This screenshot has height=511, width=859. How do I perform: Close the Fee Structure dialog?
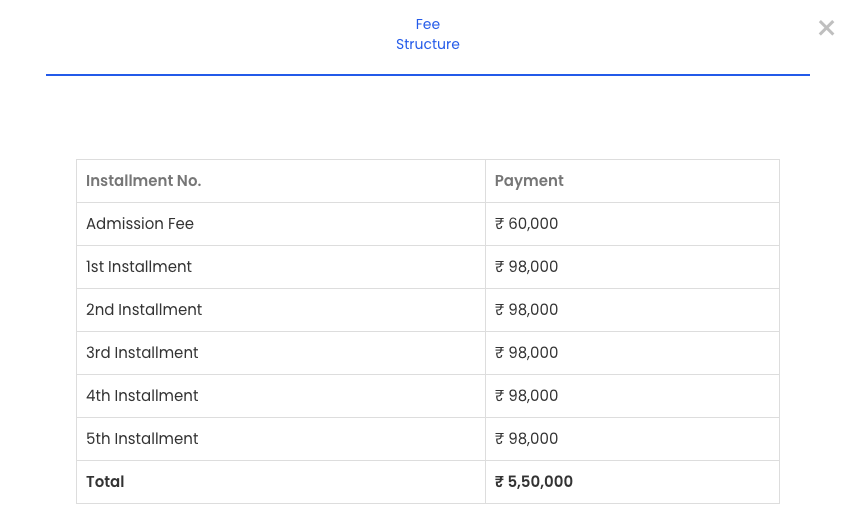click(x=826, y=28)
